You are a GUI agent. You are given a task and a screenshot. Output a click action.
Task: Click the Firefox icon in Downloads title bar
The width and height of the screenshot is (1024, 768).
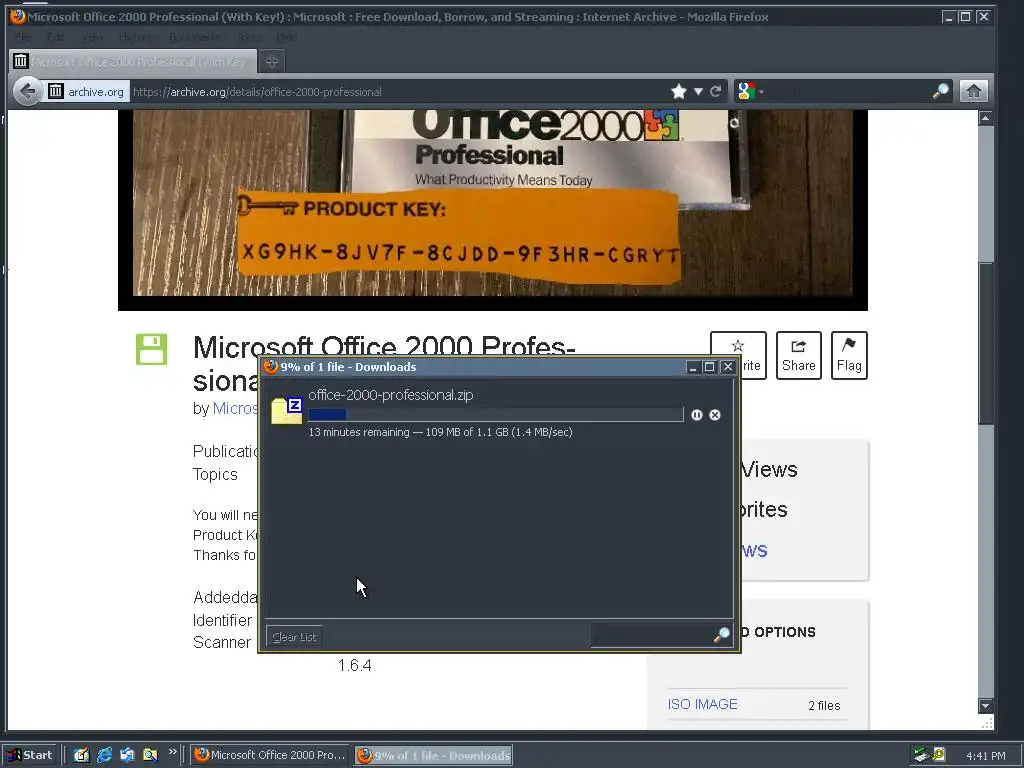[271, 367]
